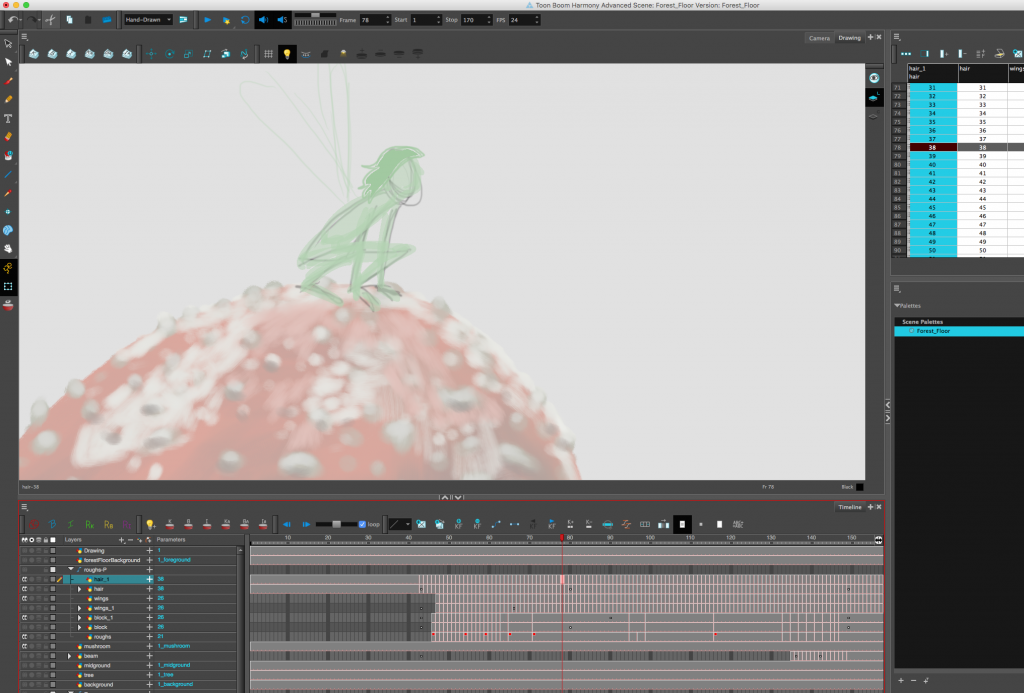Switch to the Timeline tab

[x=849, y=507]
